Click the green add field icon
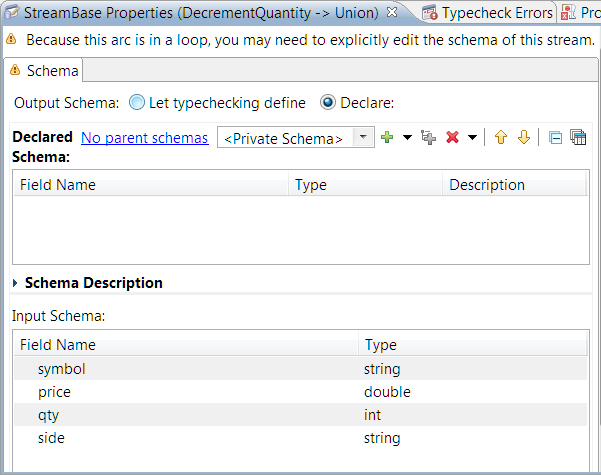This screenshot has height=475, width=601. [388, 137]
